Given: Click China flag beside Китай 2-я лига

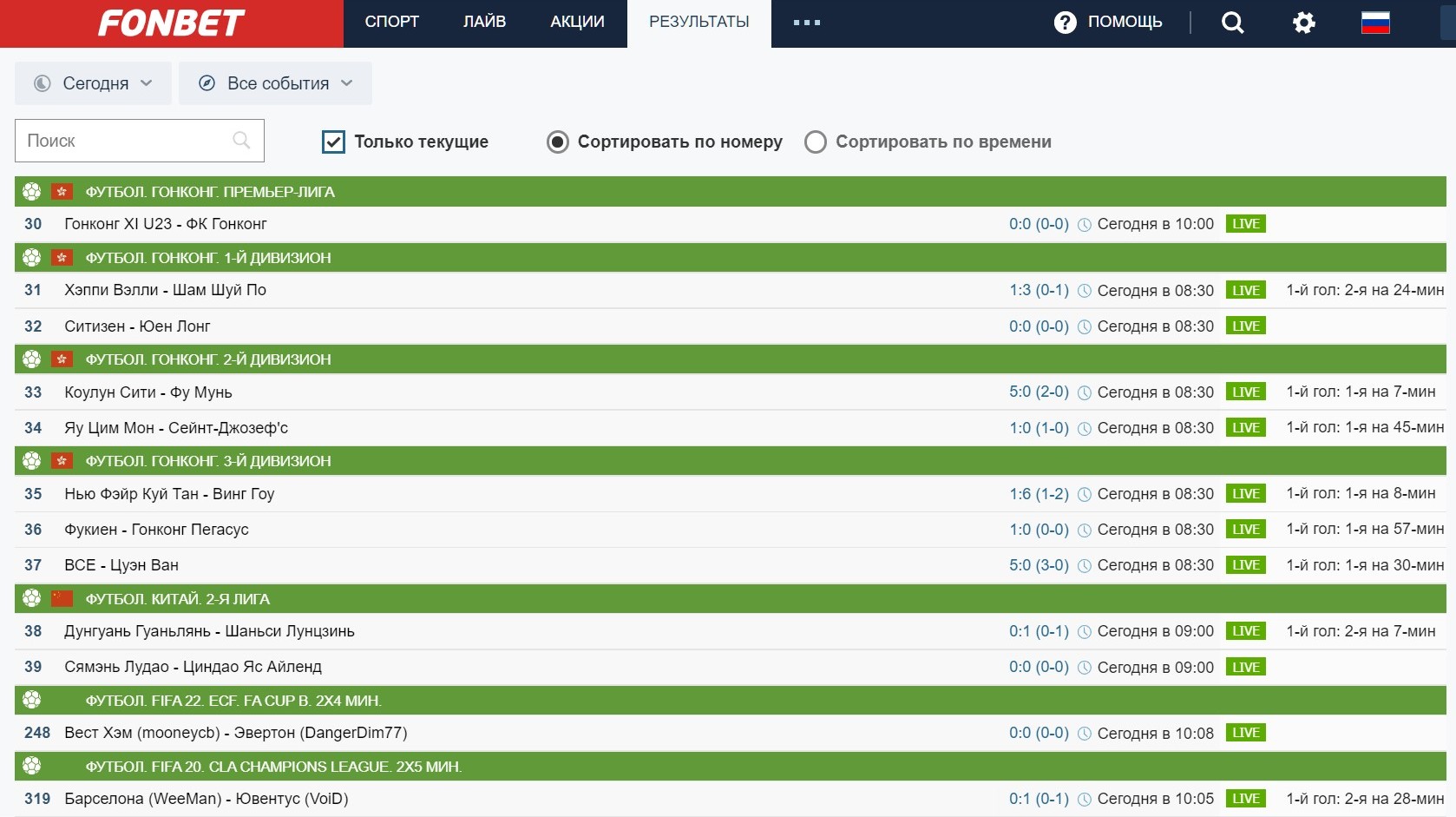Looking at the screenshot, I should pyautogui.click(x=62, y=598).
